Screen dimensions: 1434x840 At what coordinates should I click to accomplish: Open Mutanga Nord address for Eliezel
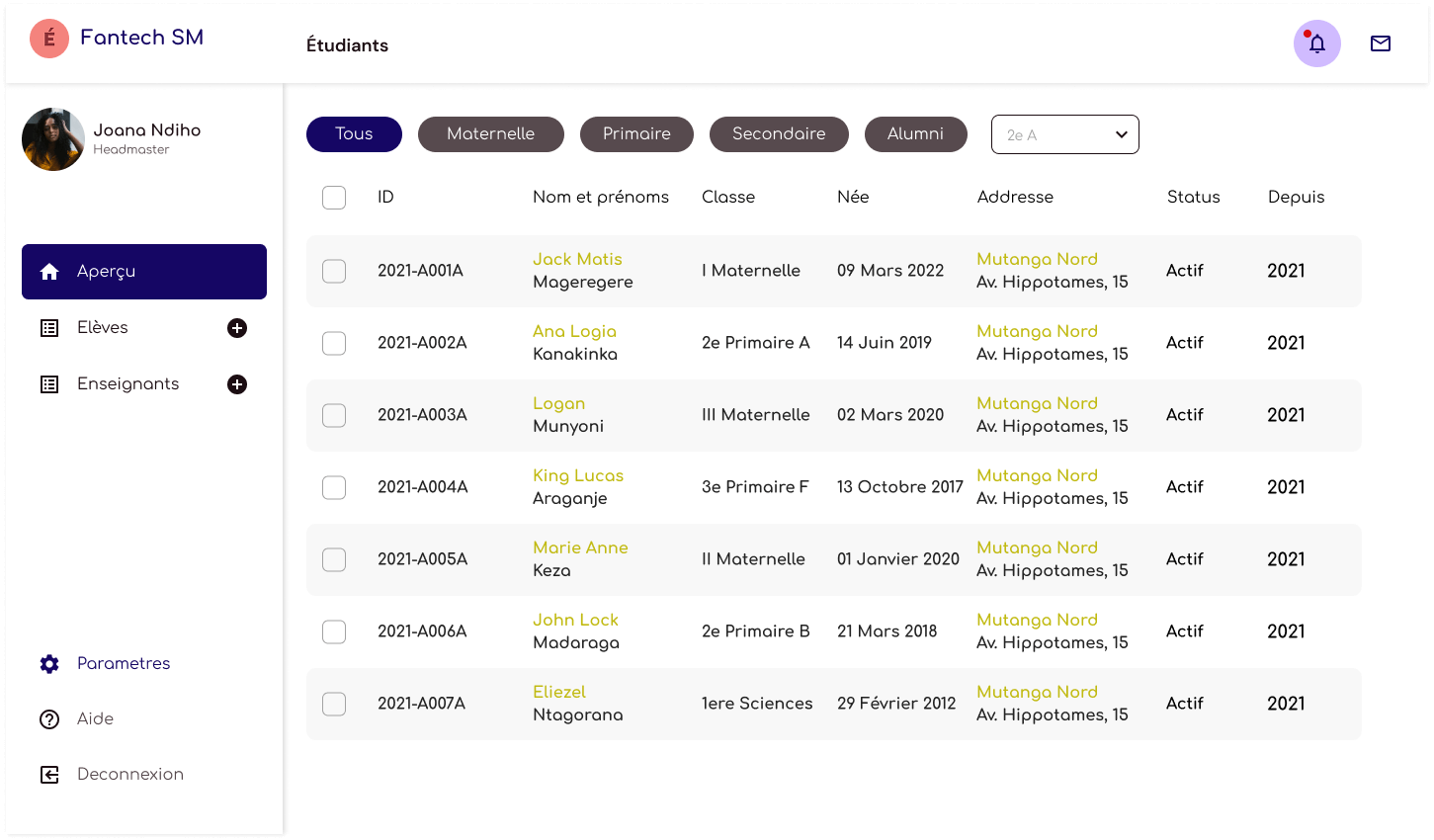(1037, 692)
